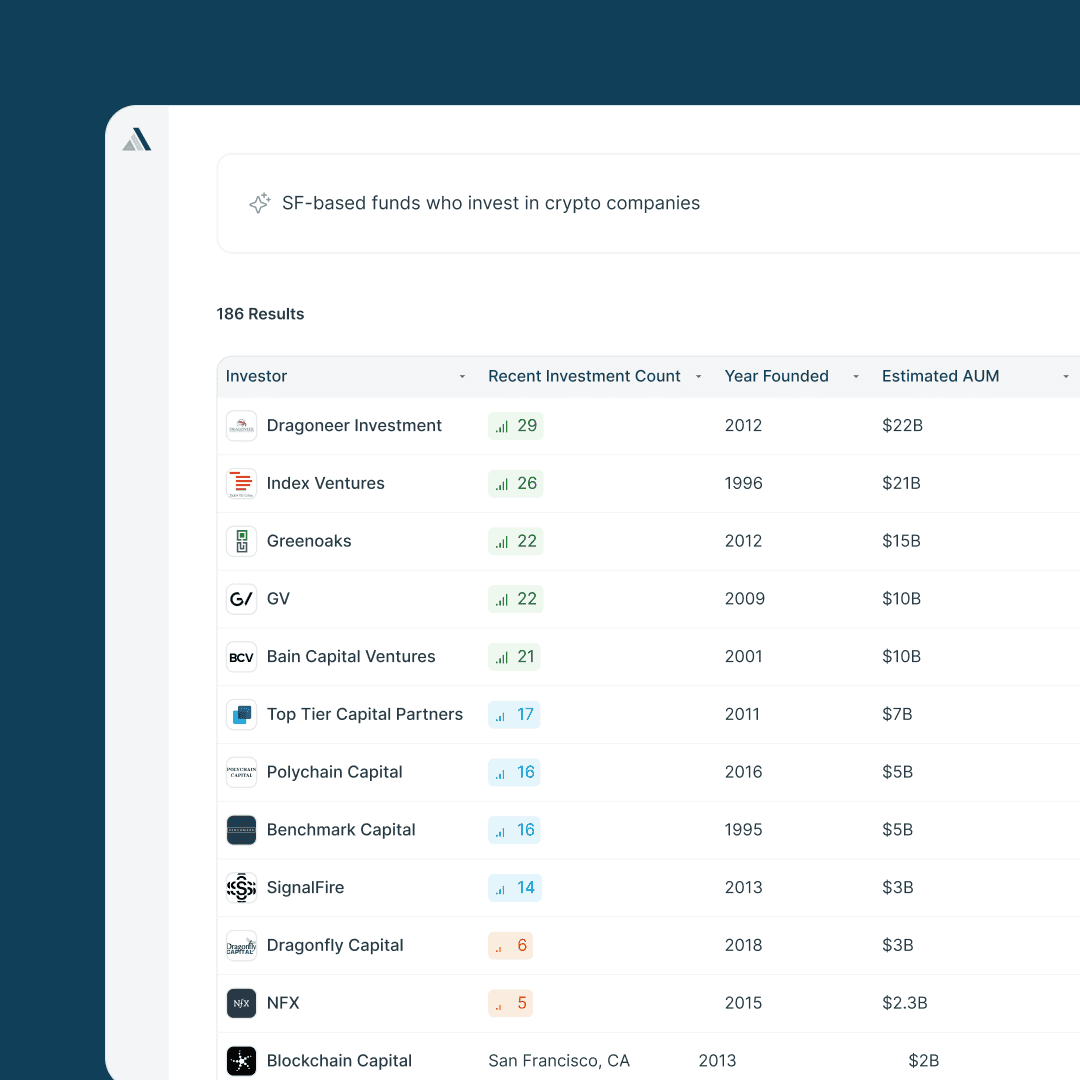Click Top Tier AUM value $7B
The height and width of the screenshot is (1080, 1080).
click(x=897, y=715)
